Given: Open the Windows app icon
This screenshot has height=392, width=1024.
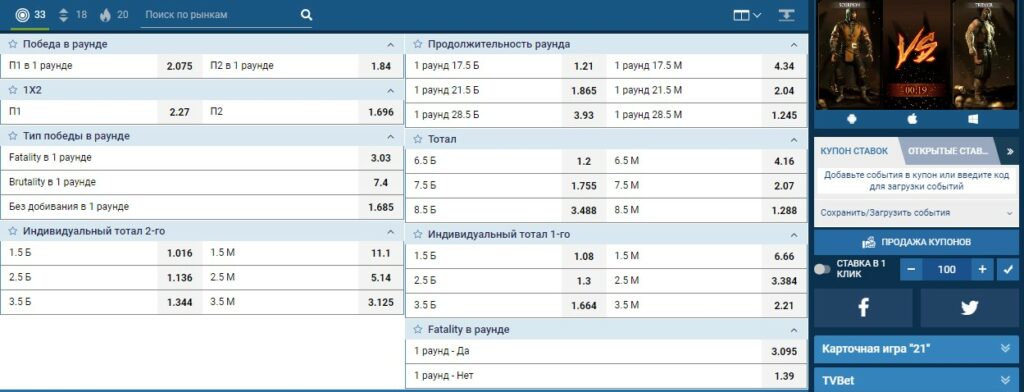Looking at the screenshot, I should [x=974, y=120].
